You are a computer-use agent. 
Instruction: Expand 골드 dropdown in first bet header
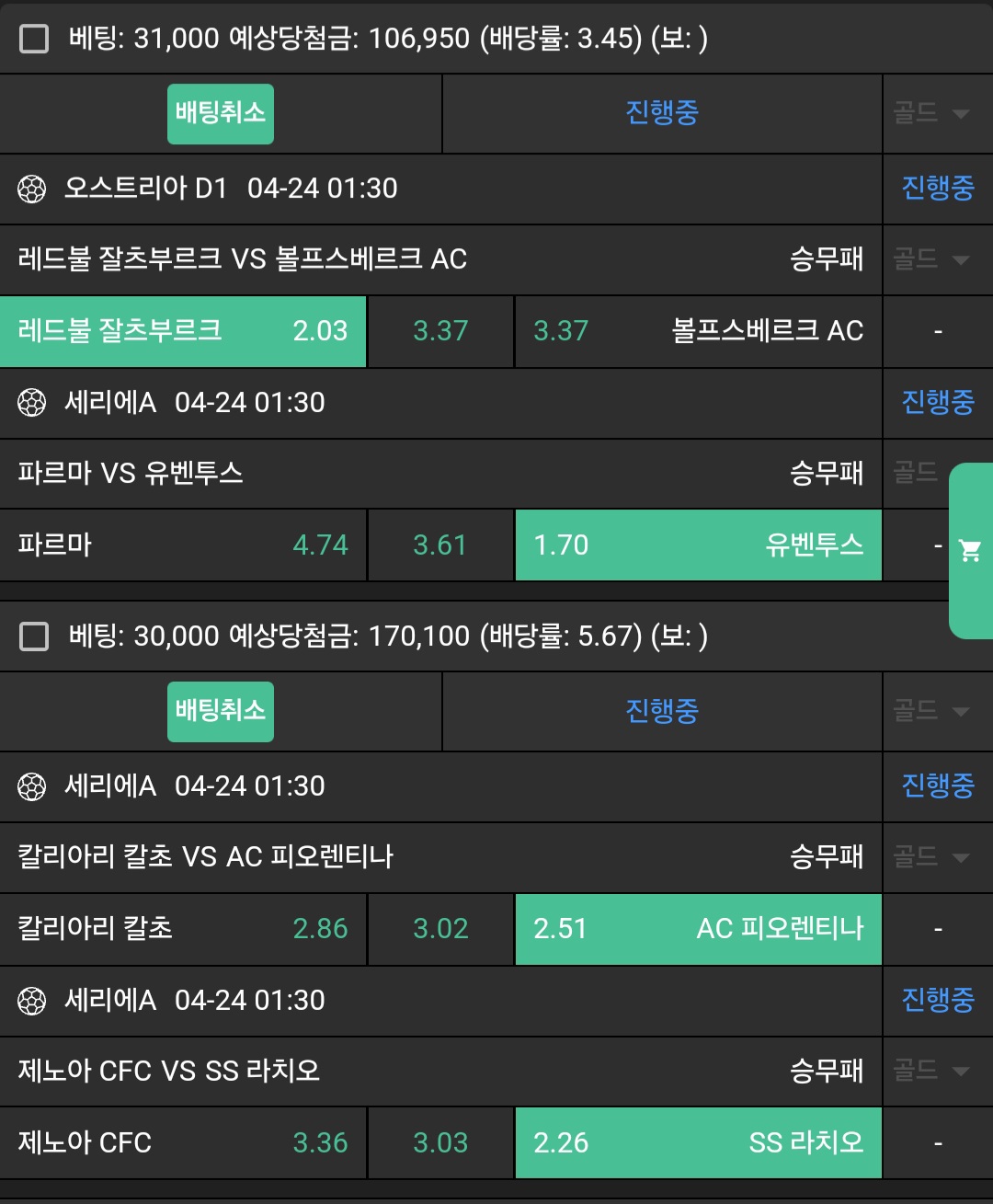tap(931, 113)
